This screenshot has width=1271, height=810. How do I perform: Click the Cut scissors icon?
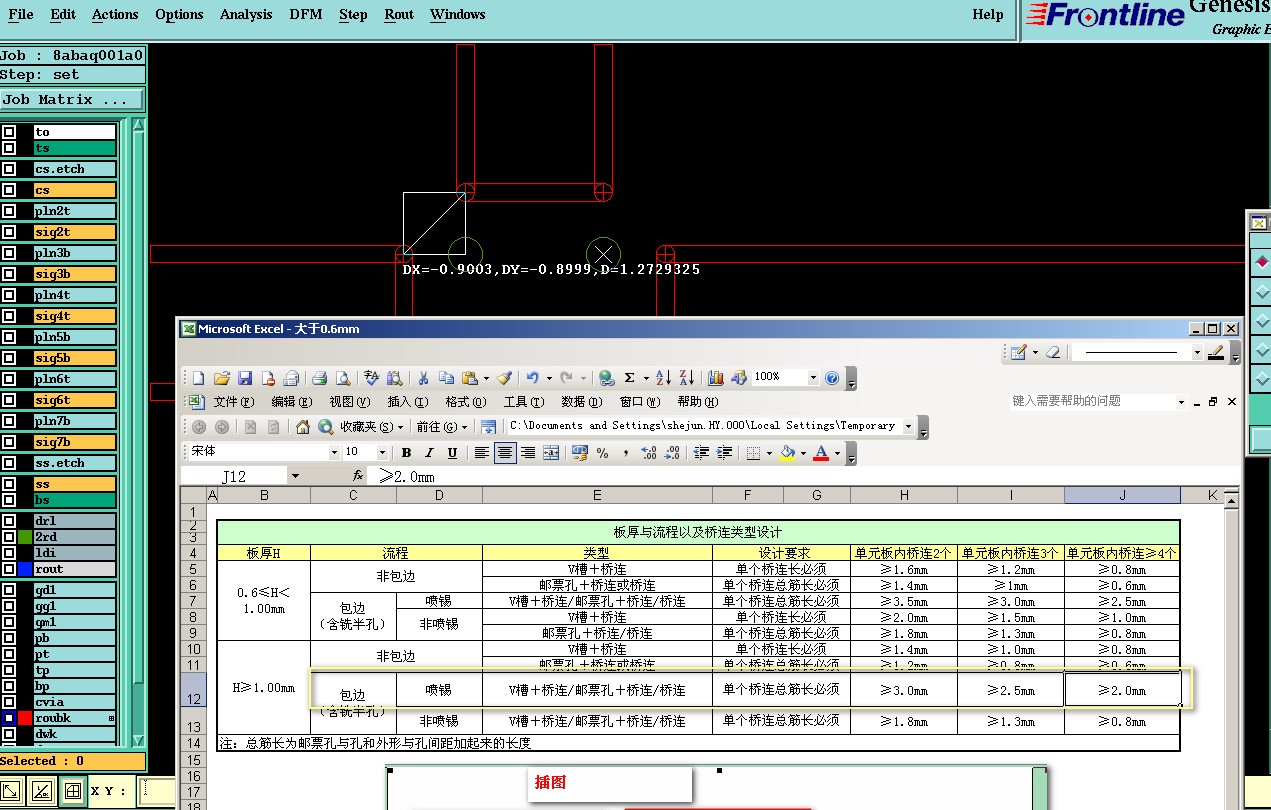click(x=423, y=378)
